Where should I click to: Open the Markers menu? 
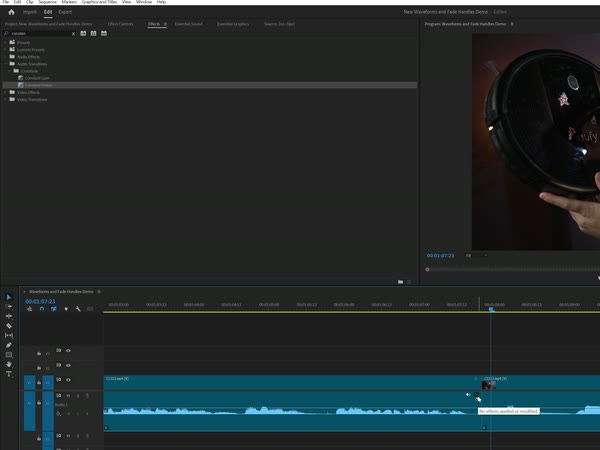click(69, 2)
